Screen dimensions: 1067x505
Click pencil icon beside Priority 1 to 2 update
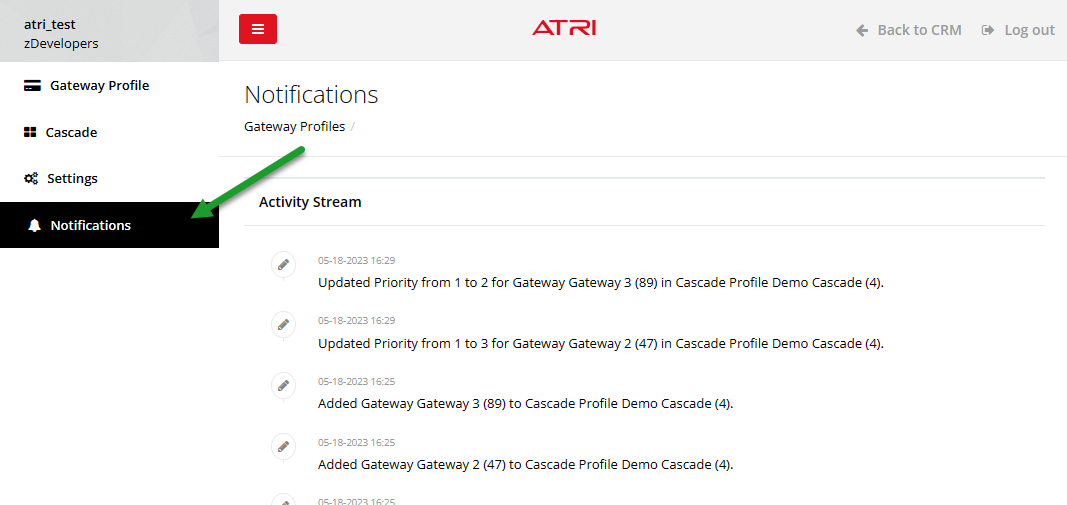pyautogui.click(x=284, y=264)
